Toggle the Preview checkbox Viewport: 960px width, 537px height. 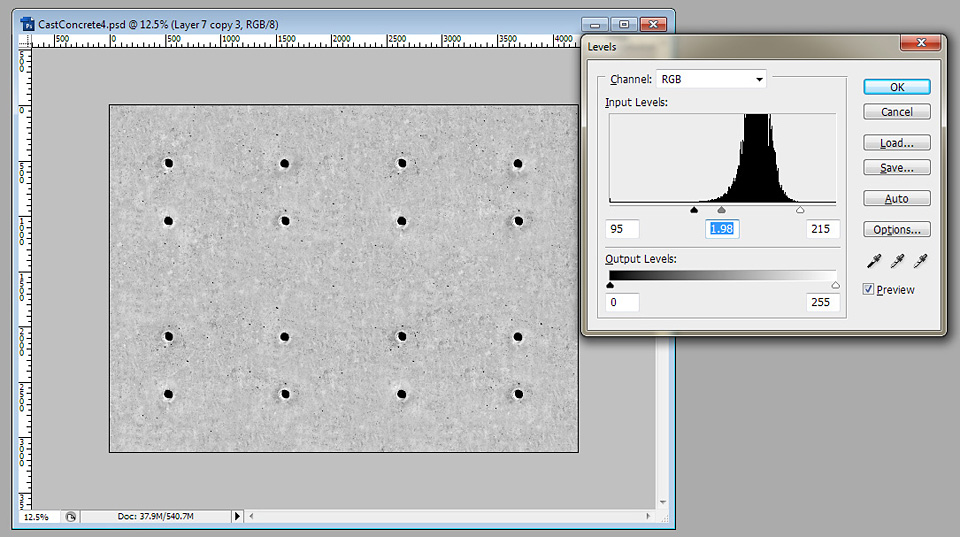tap(868, 290)
